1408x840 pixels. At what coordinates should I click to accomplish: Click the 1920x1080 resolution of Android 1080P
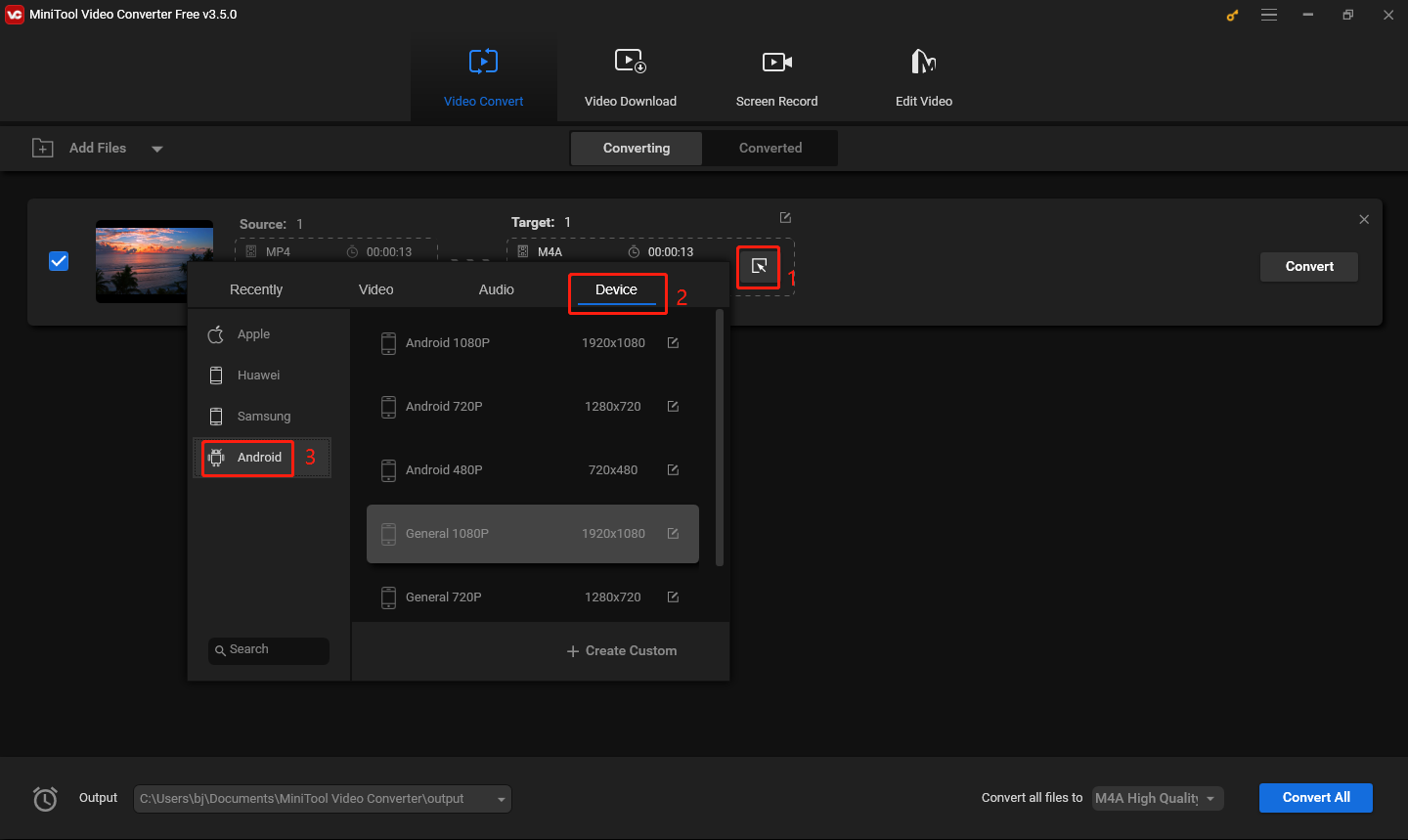coord(613,343)
